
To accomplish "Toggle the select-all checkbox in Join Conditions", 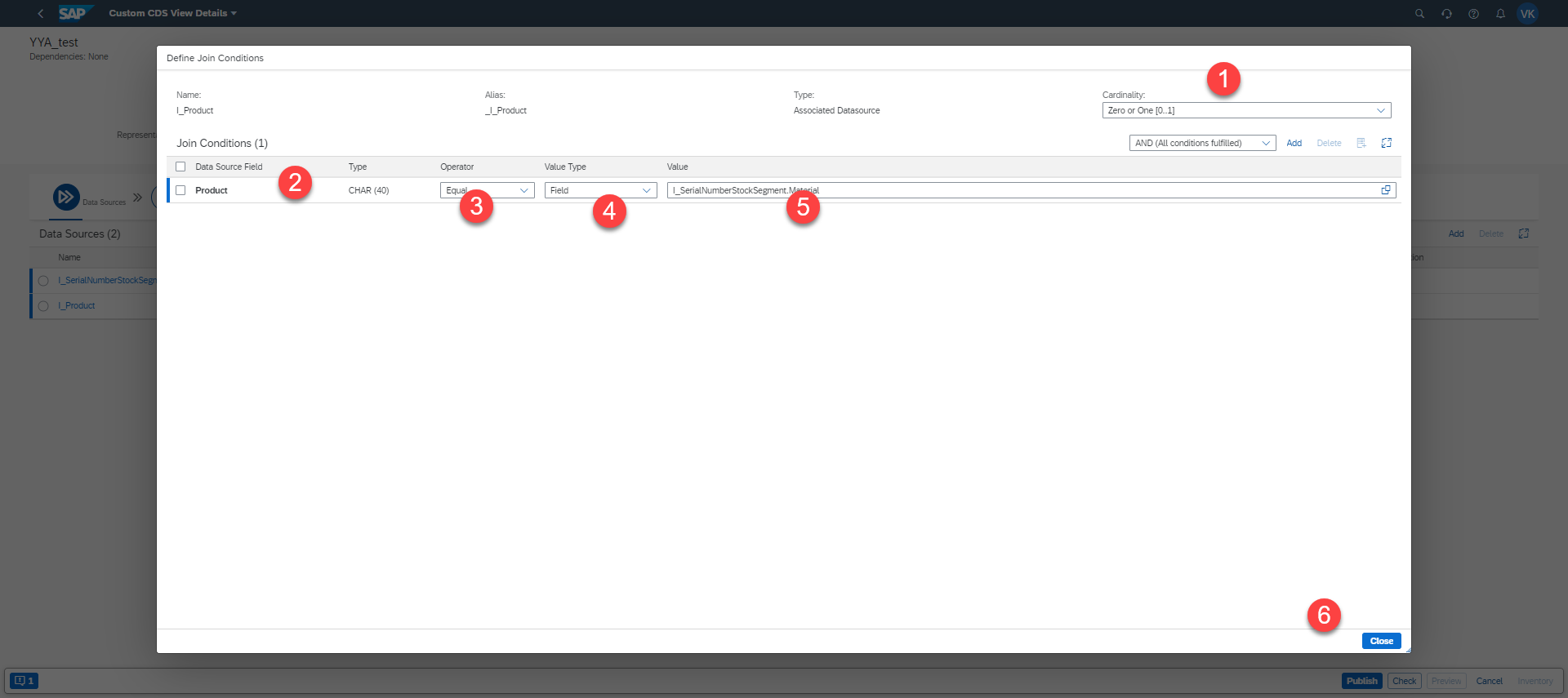I will [180, 167].
